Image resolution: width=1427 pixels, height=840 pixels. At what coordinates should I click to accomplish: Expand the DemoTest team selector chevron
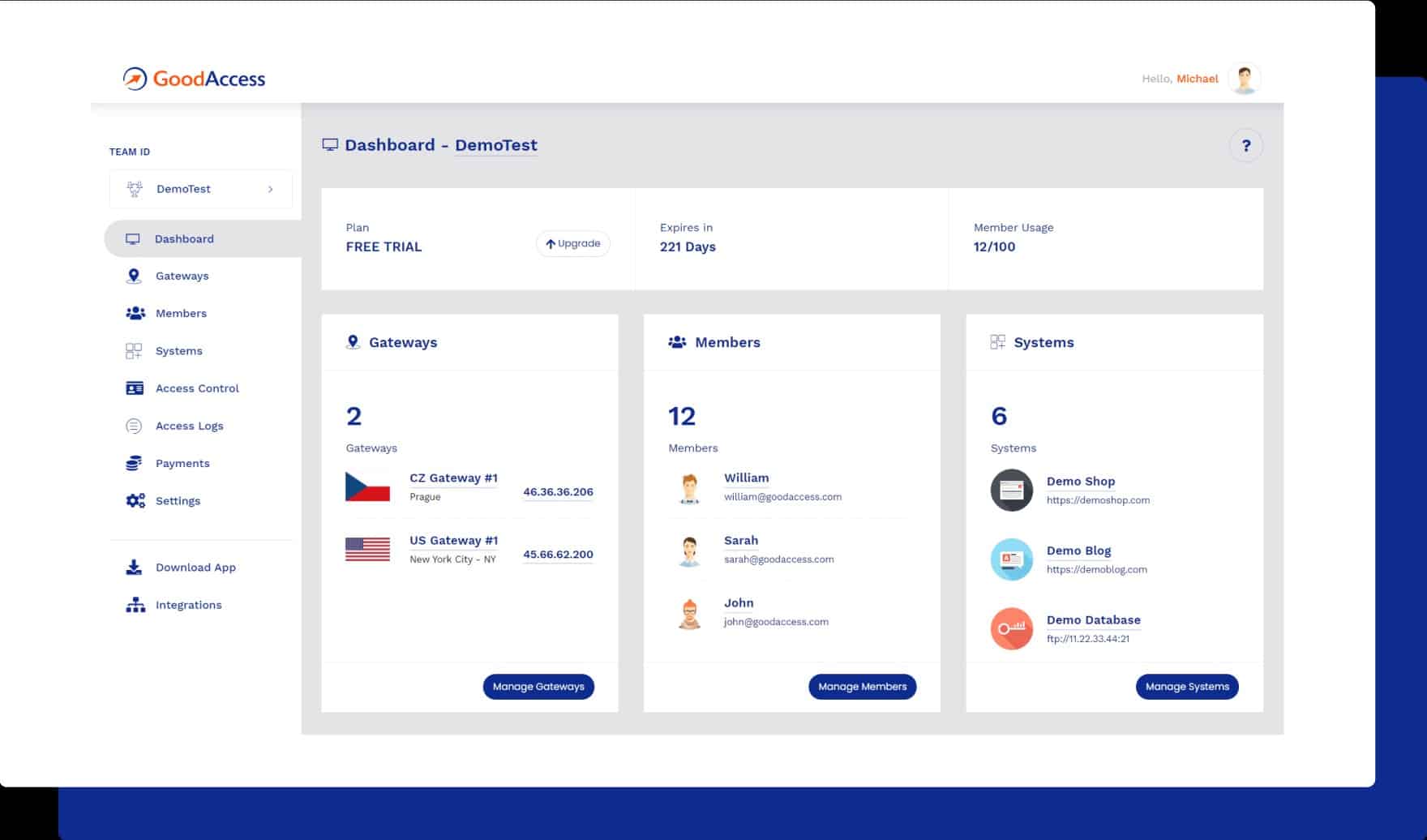click(x=270, y=189)
